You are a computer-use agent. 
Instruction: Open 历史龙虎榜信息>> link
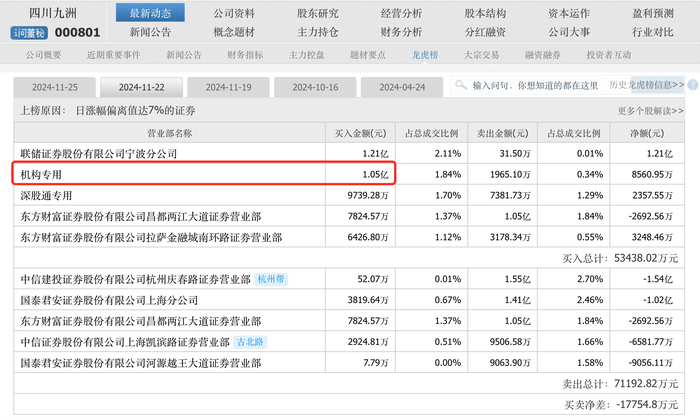(646, 85)
